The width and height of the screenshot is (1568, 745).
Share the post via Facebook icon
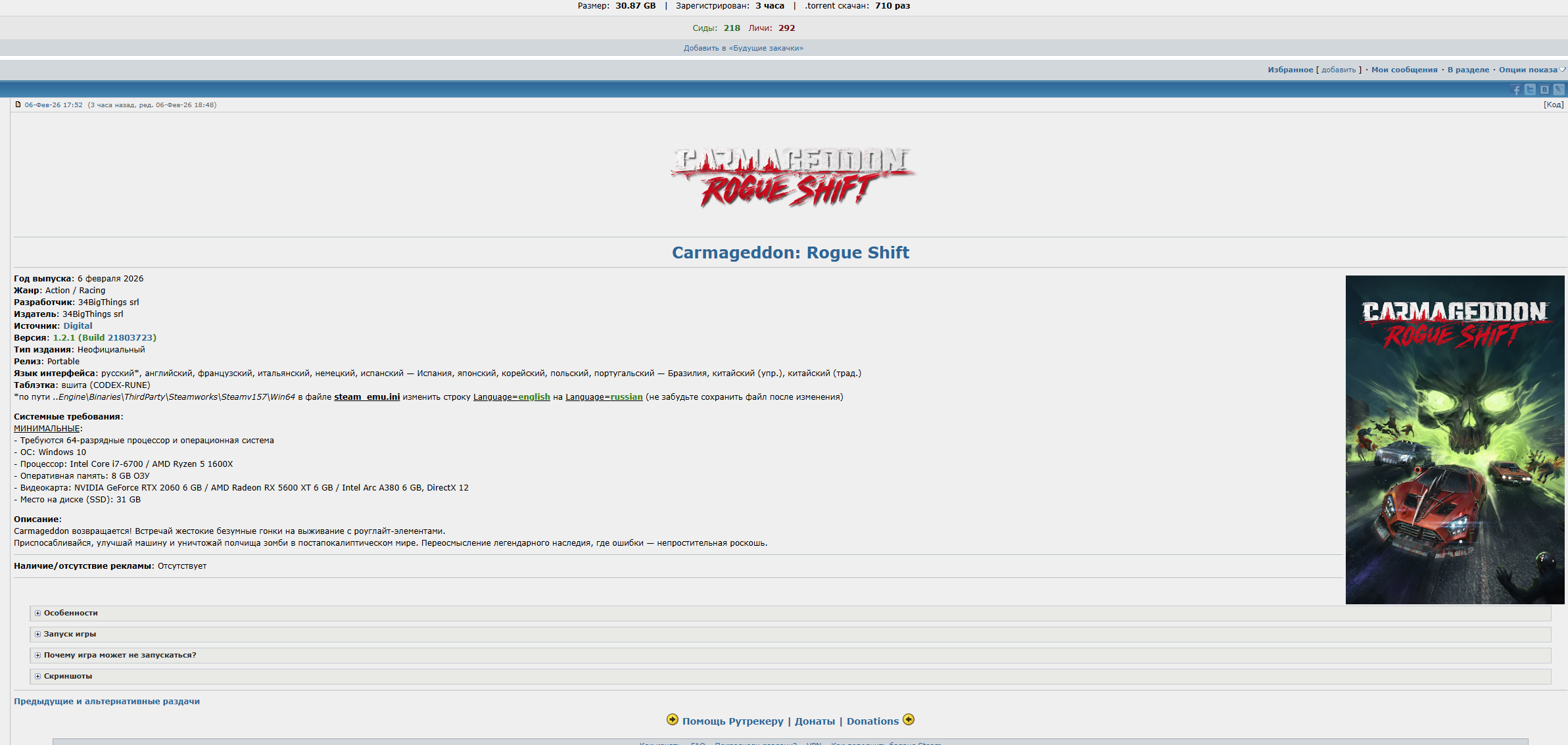[x=1516, y=90]
